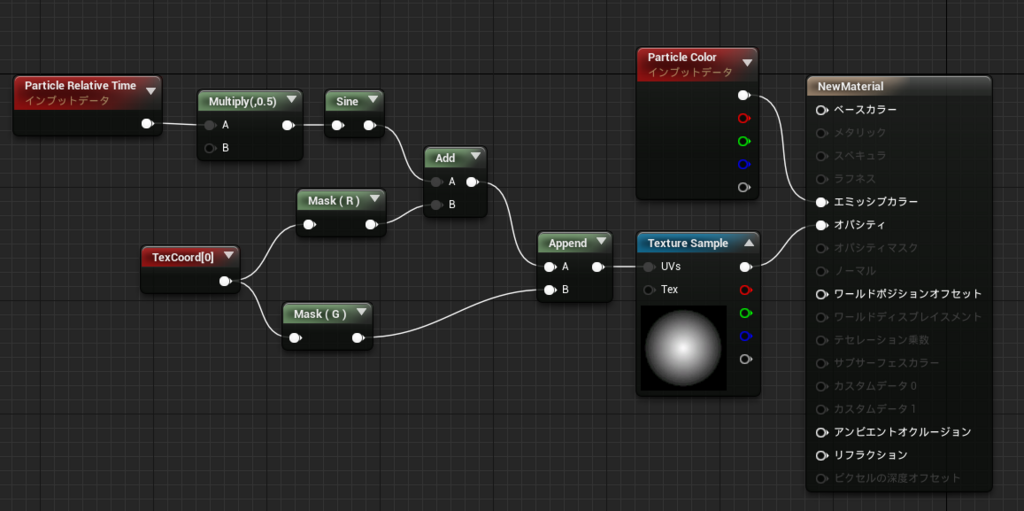Click Append node input pin A

[550, 267]
